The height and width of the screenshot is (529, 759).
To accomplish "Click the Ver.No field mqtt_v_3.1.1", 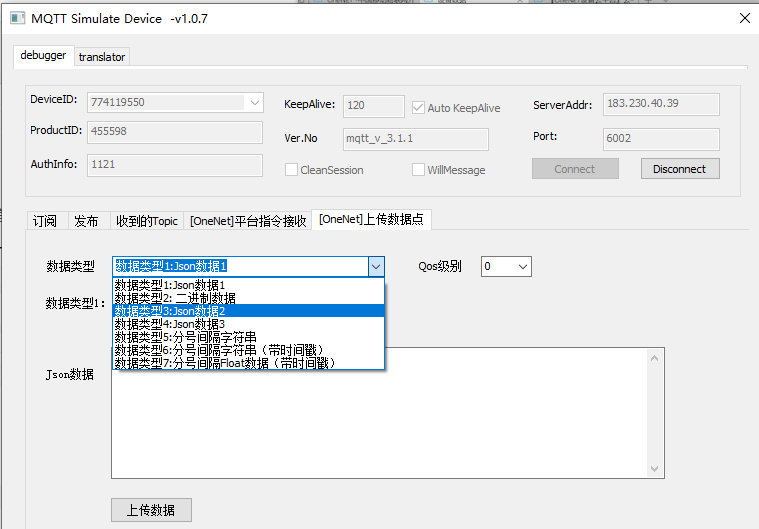I will point(415,139).
